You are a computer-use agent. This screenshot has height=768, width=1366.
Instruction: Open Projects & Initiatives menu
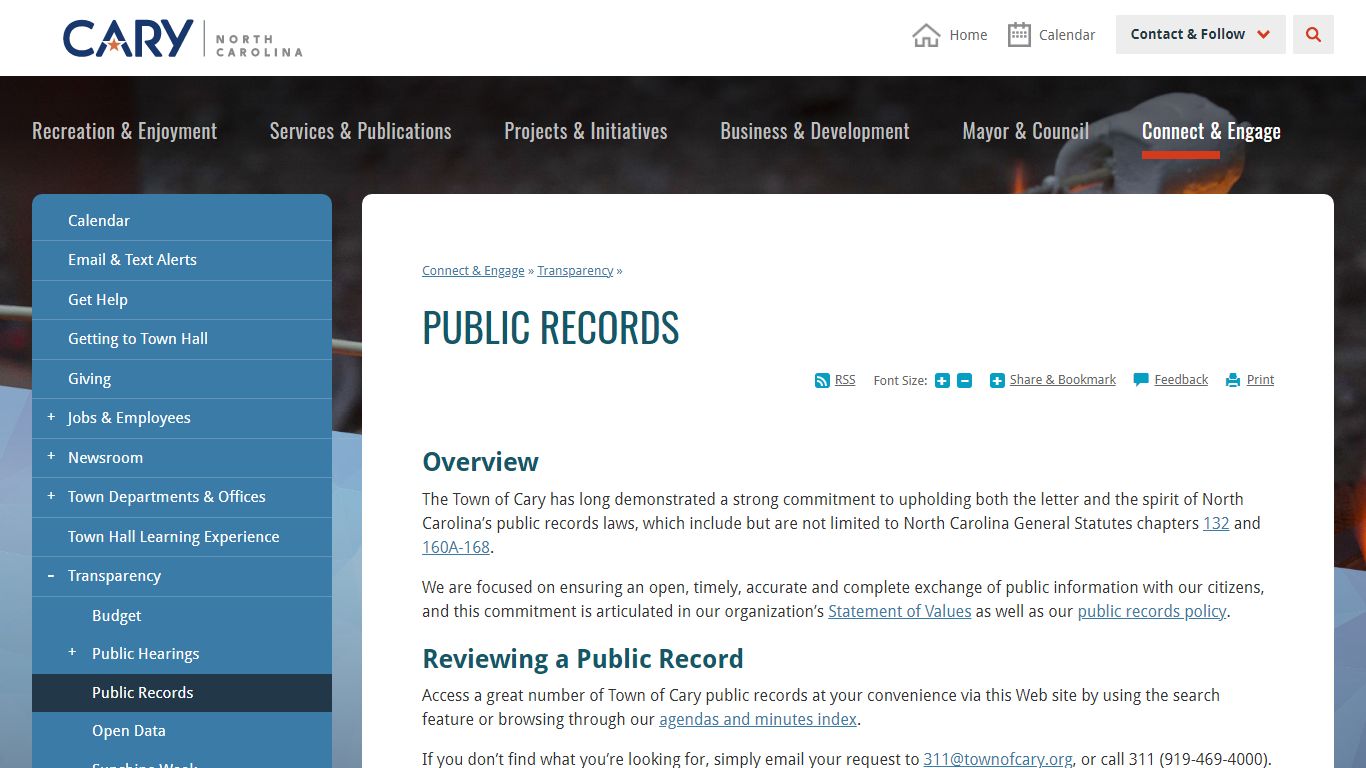tap(585, 131)
